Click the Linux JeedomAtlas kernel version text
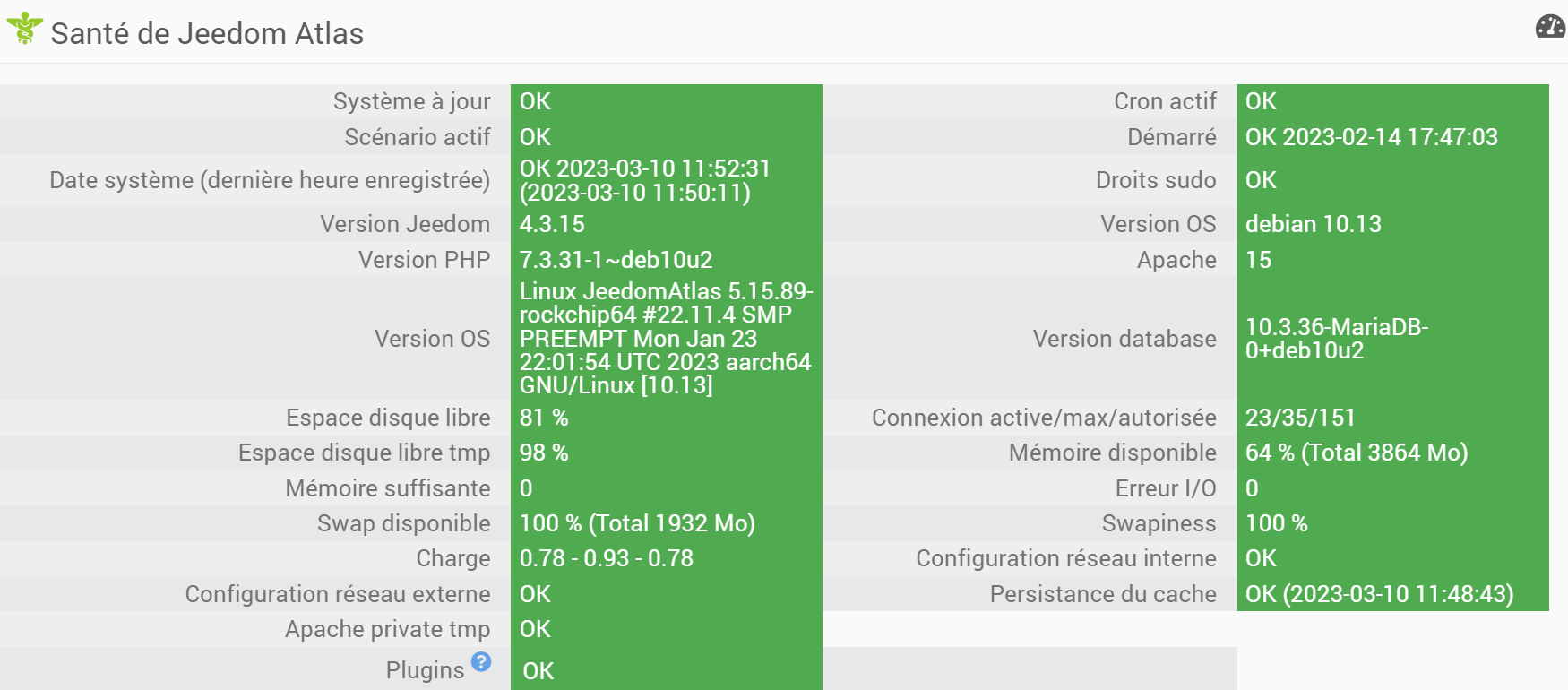 click(665, 339)
